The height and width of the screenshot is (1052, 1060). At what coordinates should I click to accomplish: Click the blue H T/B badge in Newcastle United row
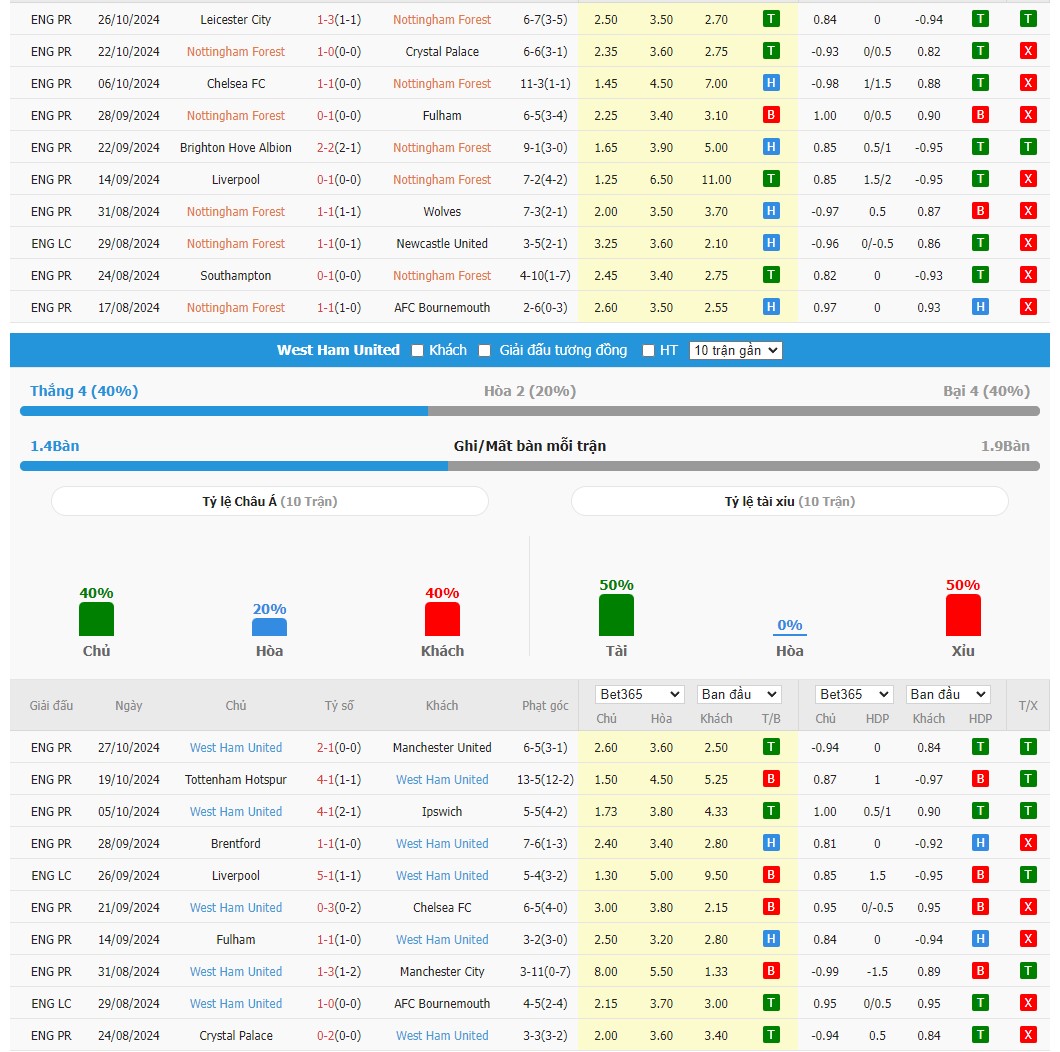pos(771,243)
